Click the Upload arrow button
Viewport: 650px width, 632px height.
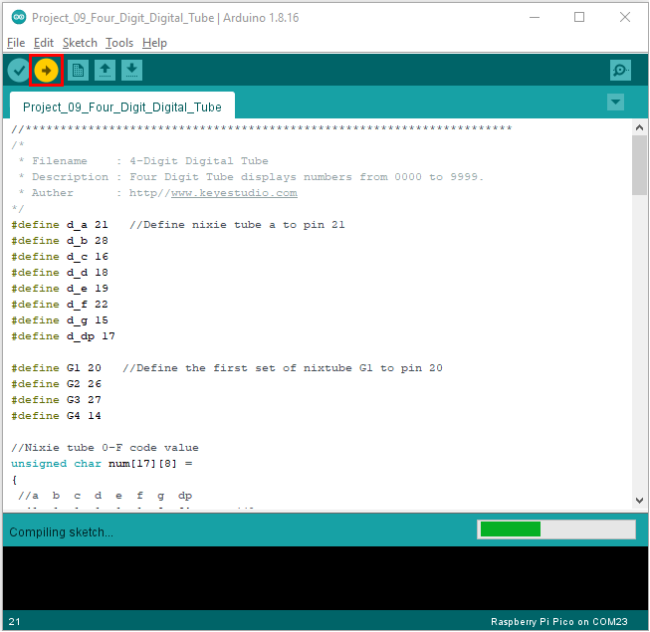click(x=46, y=70)
